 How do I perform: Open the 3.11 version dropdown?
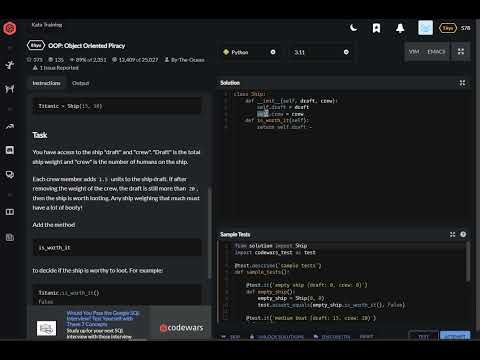pos(321,52)
